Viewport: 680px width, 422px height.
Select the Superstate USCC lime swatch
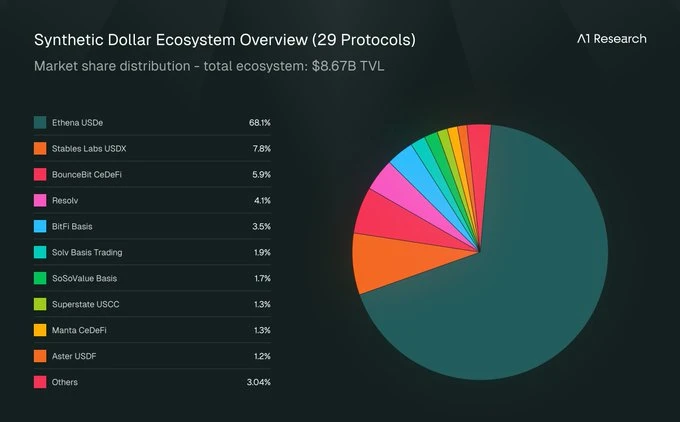(40, 304)
